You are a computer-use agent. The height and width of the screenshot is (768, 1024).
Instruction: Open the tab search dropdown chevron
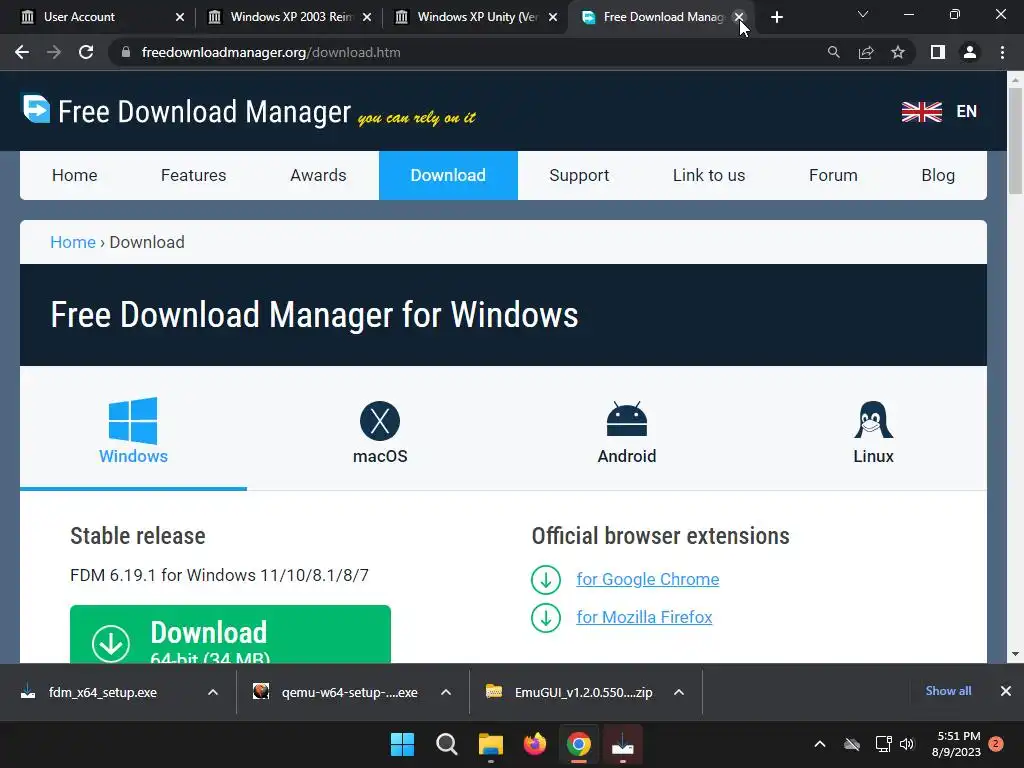(x=863, y=14)
